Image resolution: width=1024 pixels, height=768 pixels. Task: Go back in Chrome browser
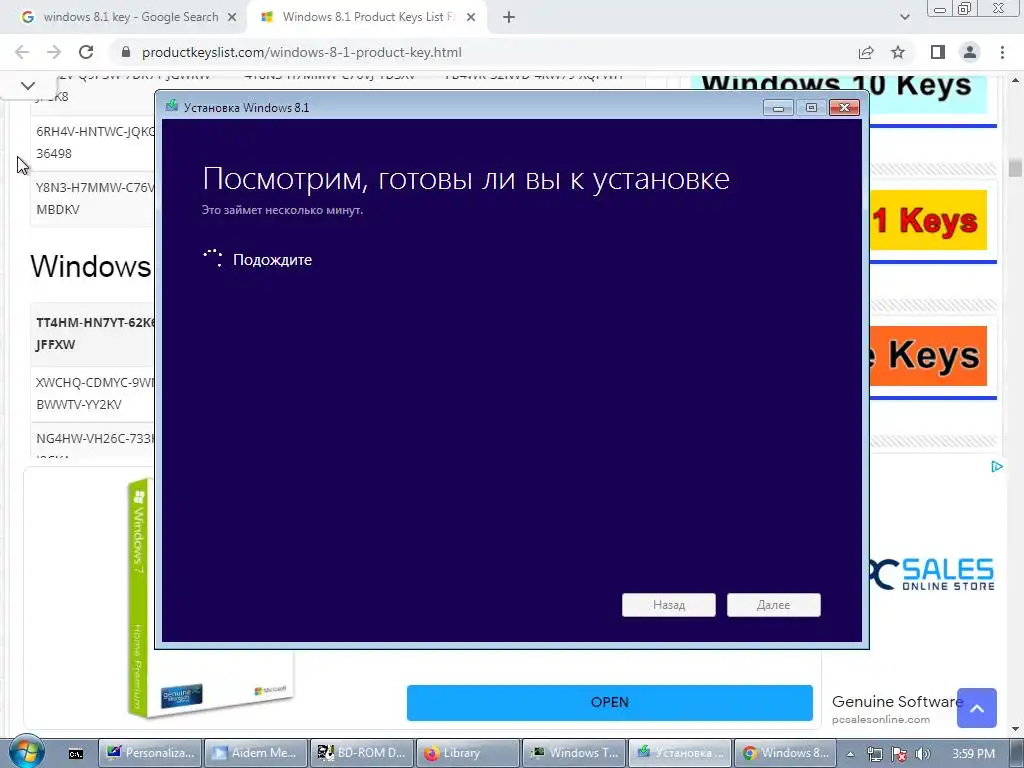pos(22,52)
